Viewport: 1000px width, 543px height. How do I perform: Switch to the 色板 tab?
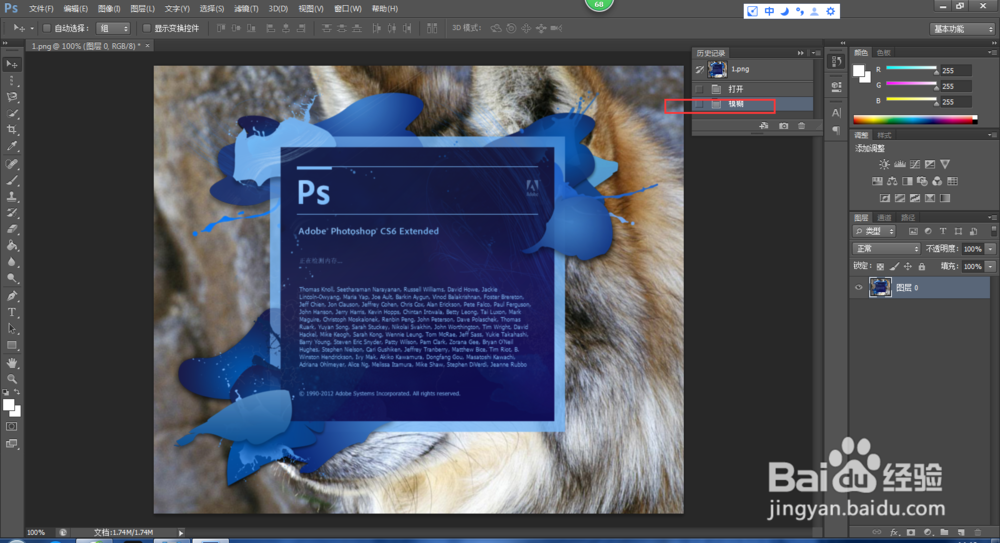[x=883, y=52]
